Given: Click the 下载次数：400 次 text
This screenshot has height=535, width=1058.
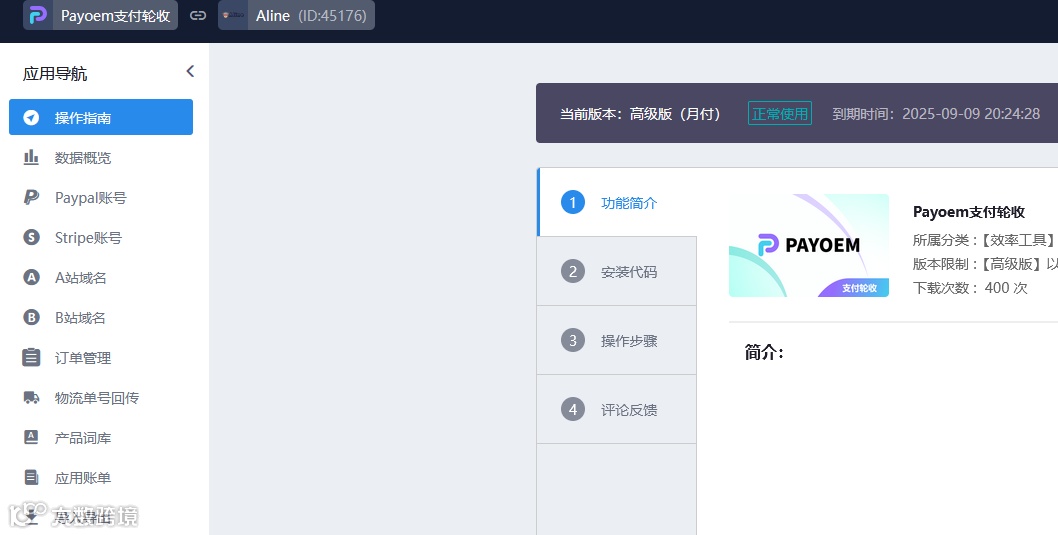Looking at the screenshot, I should pos(970,288).
